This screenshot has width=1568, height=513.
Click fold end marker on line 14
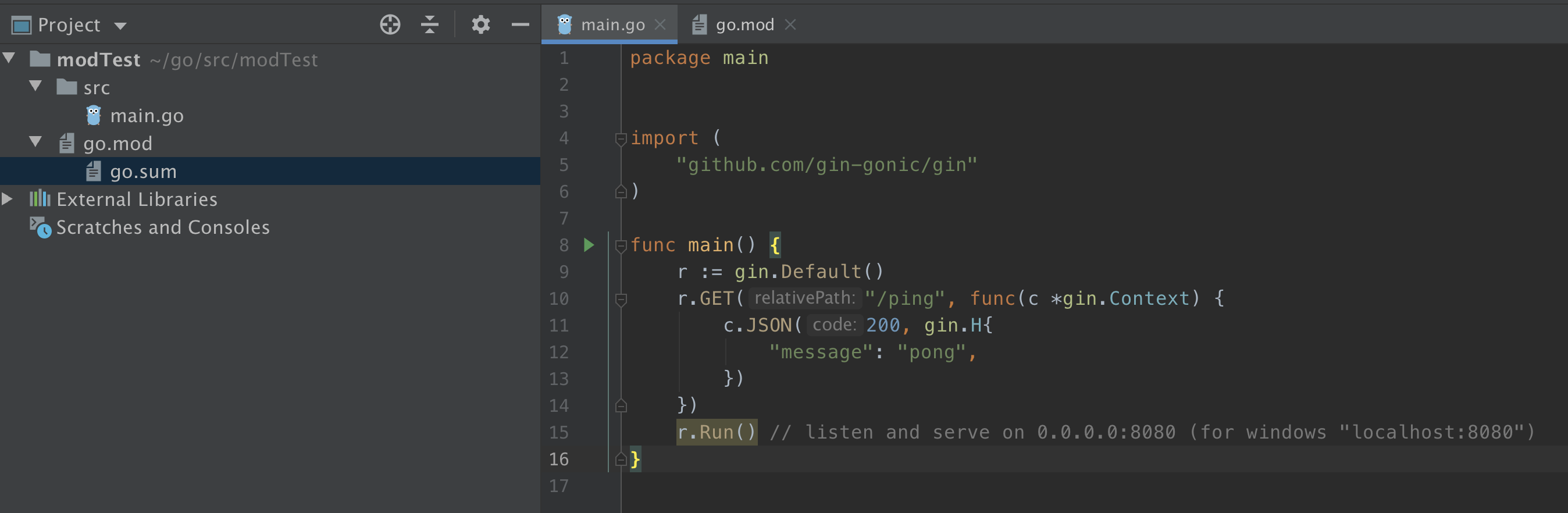pyautogui.click(x=621, y=405)
